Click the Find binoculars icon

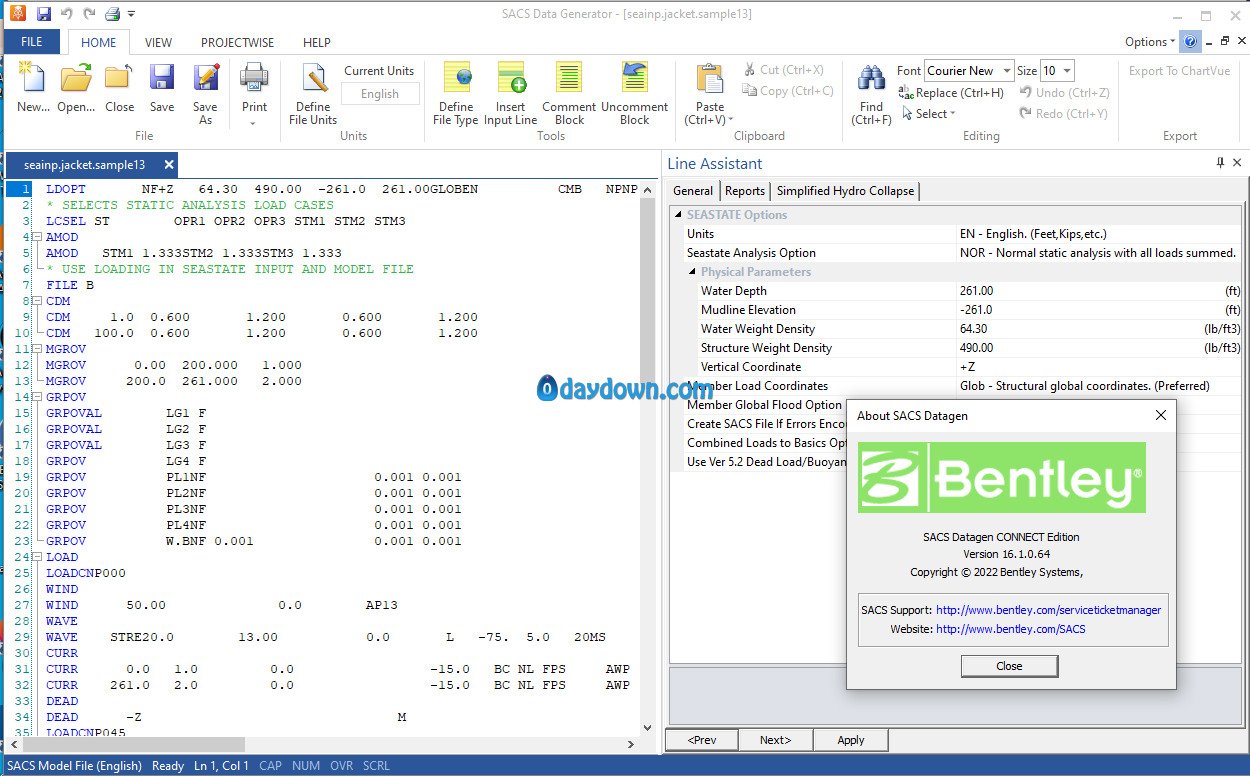(x=871, y=78)
